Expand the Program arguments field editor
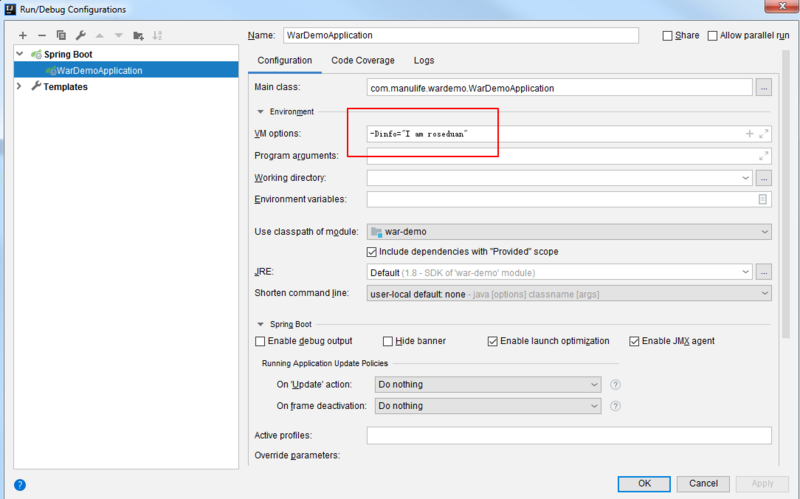Viewport: 800px width, 499px height. point(763,156)
